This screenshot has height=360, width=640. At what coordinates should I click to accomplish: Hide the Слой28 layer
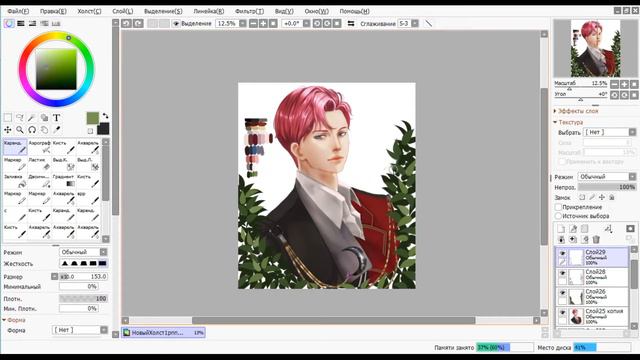(562, 273)
